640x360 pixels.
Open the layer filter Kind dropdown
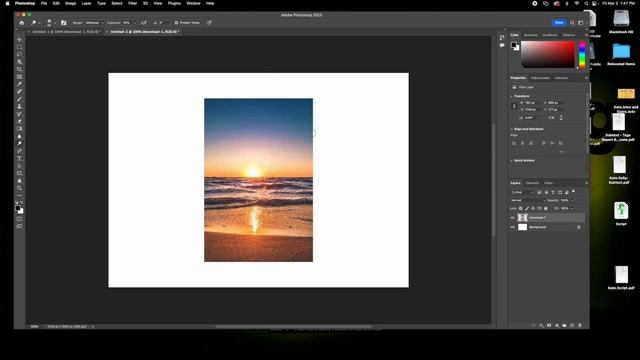(x=522, y=192)
